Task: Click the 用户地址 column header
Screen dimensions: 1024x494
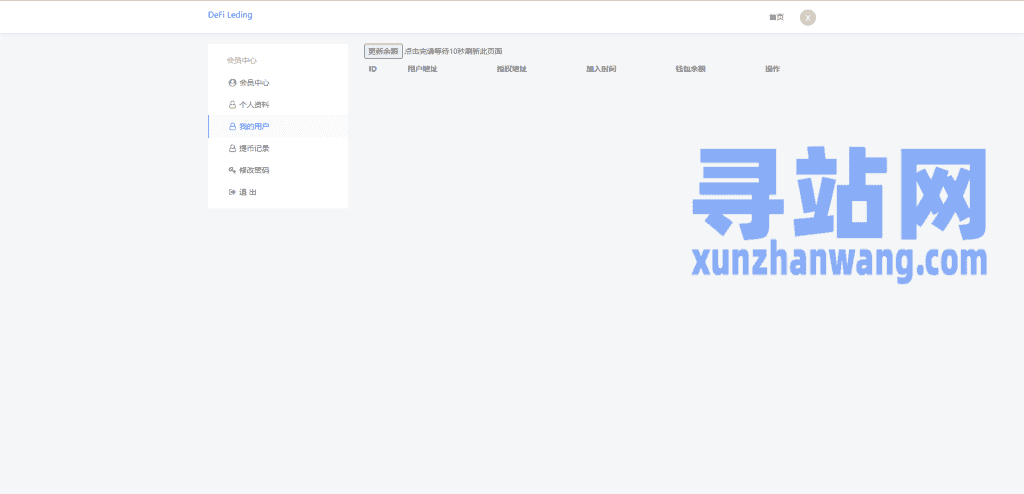Action: 423,69
